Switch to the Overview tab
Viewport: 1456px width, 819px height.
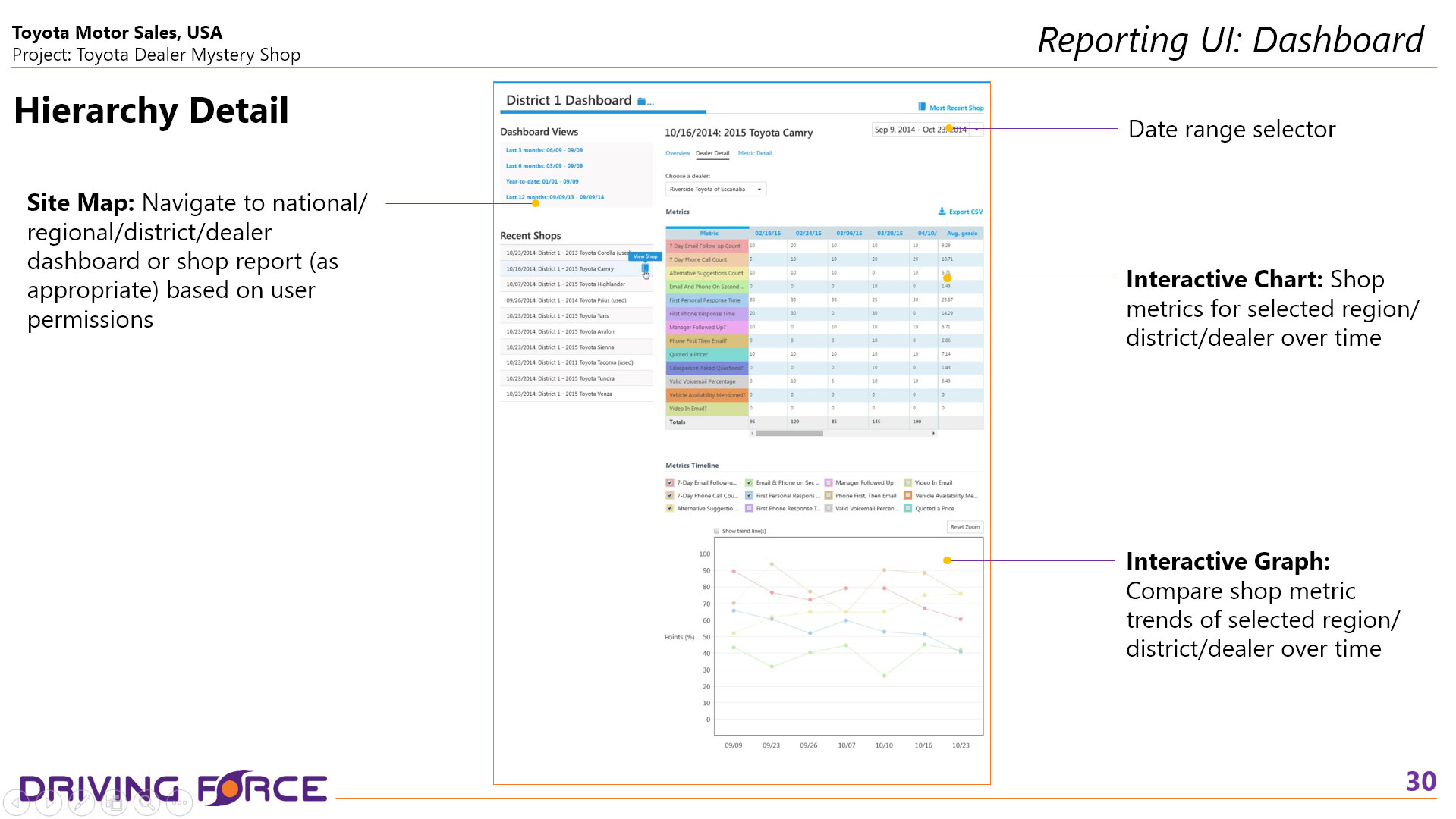pos(678,153)
